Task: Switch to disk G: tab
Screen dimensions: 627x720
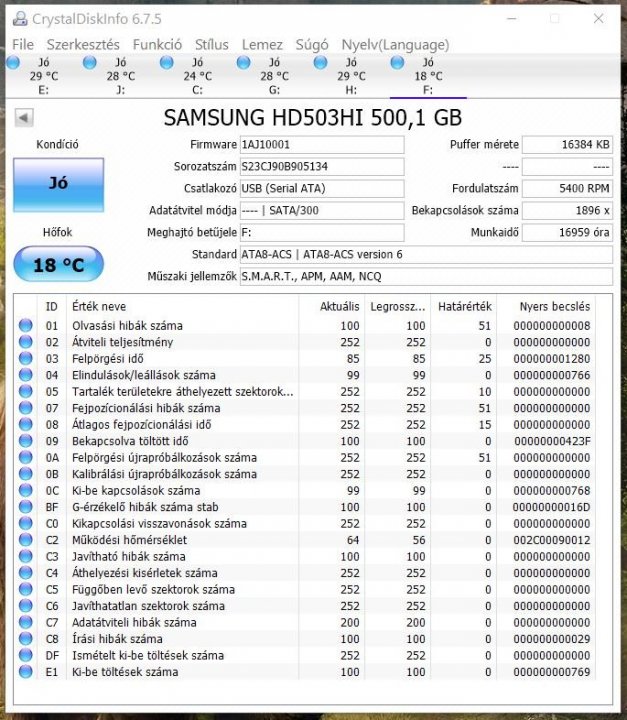Action: [x=274, y=76]
